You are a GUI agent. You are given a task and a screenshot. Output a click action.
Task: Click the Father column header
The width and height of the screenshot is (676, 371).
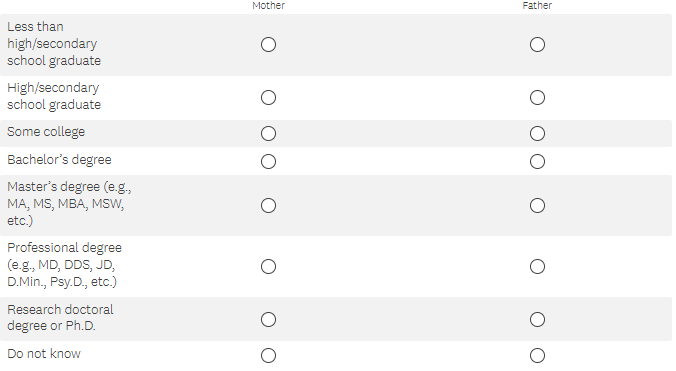click(x=537, y=5)
